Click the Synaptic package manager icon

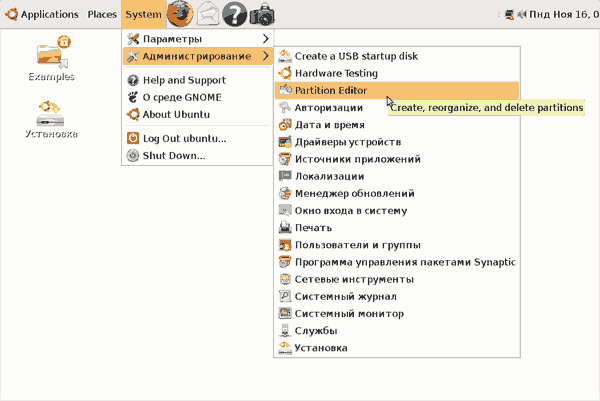click(285, 262)
